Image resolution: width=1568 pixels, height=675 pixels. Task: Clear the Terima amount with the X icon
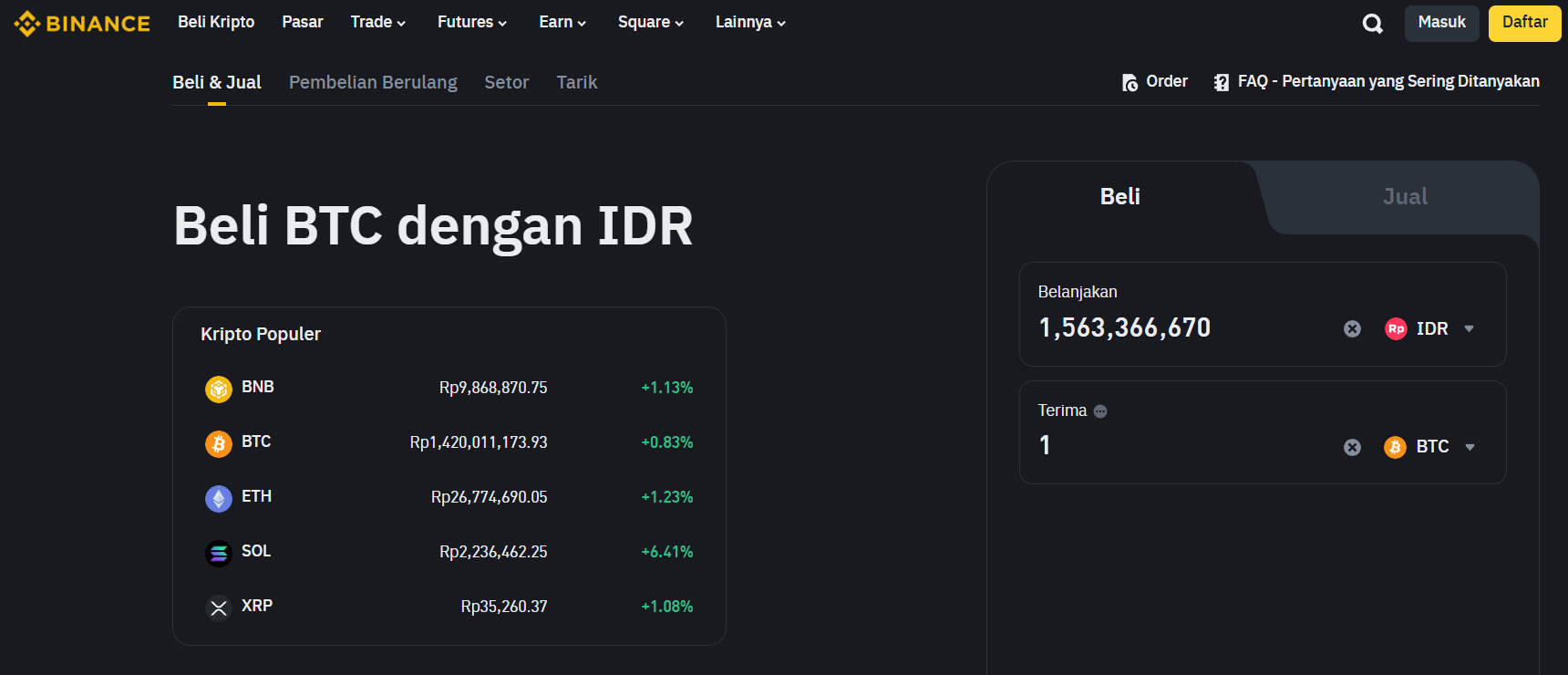click(x=1352, y=447)
